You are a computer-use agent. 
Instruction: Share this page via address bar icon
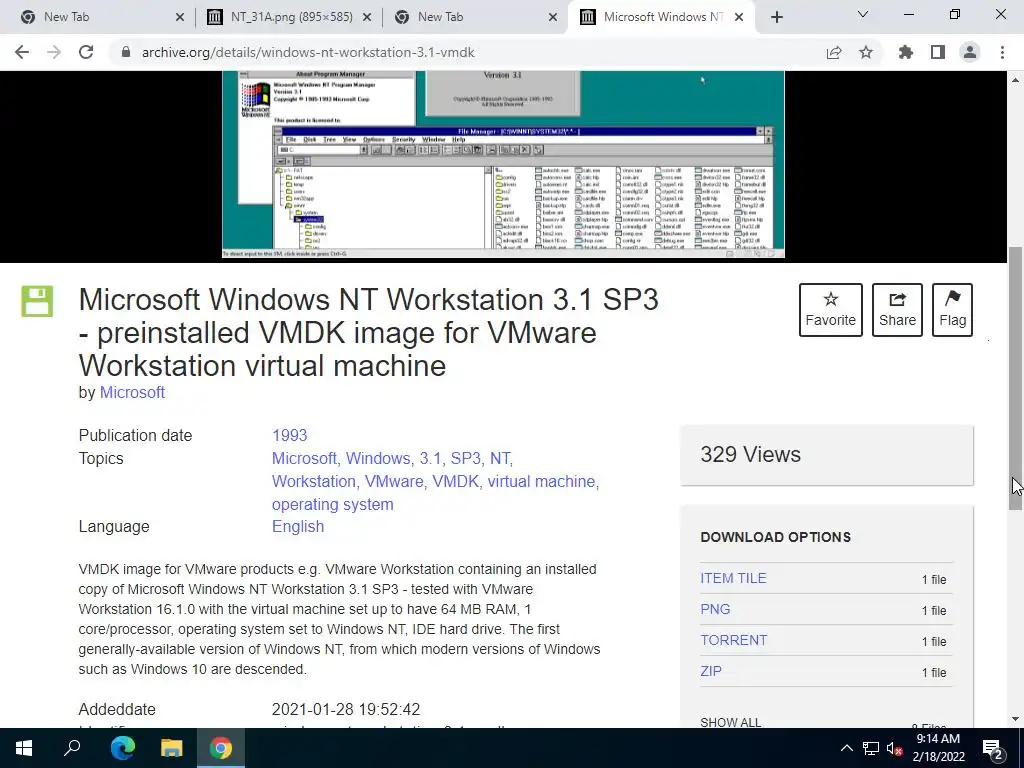click(834, 52)
